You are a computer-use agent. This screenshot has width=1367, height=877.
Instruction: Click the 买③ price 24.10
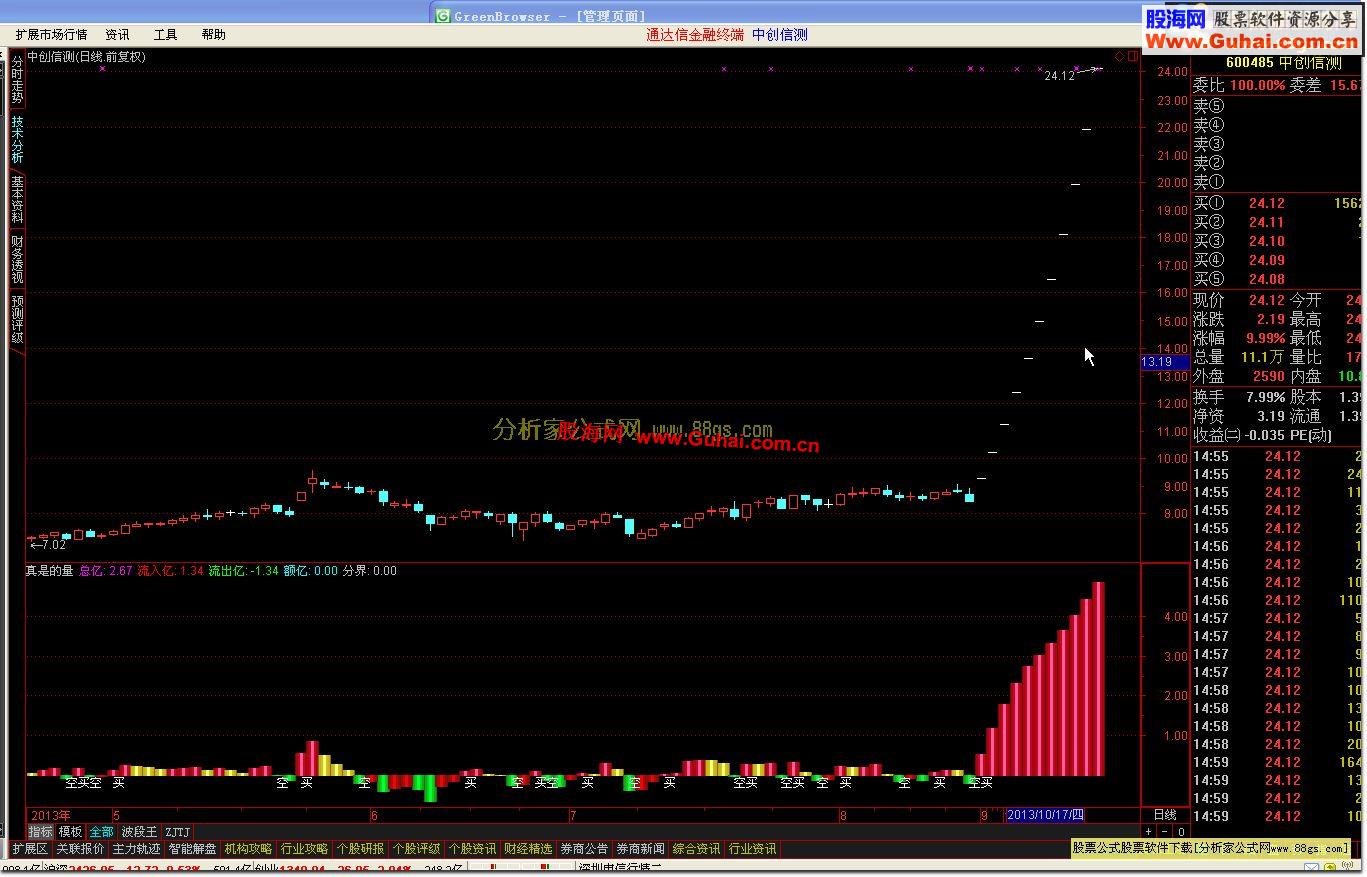click(x=1266, y=241)
